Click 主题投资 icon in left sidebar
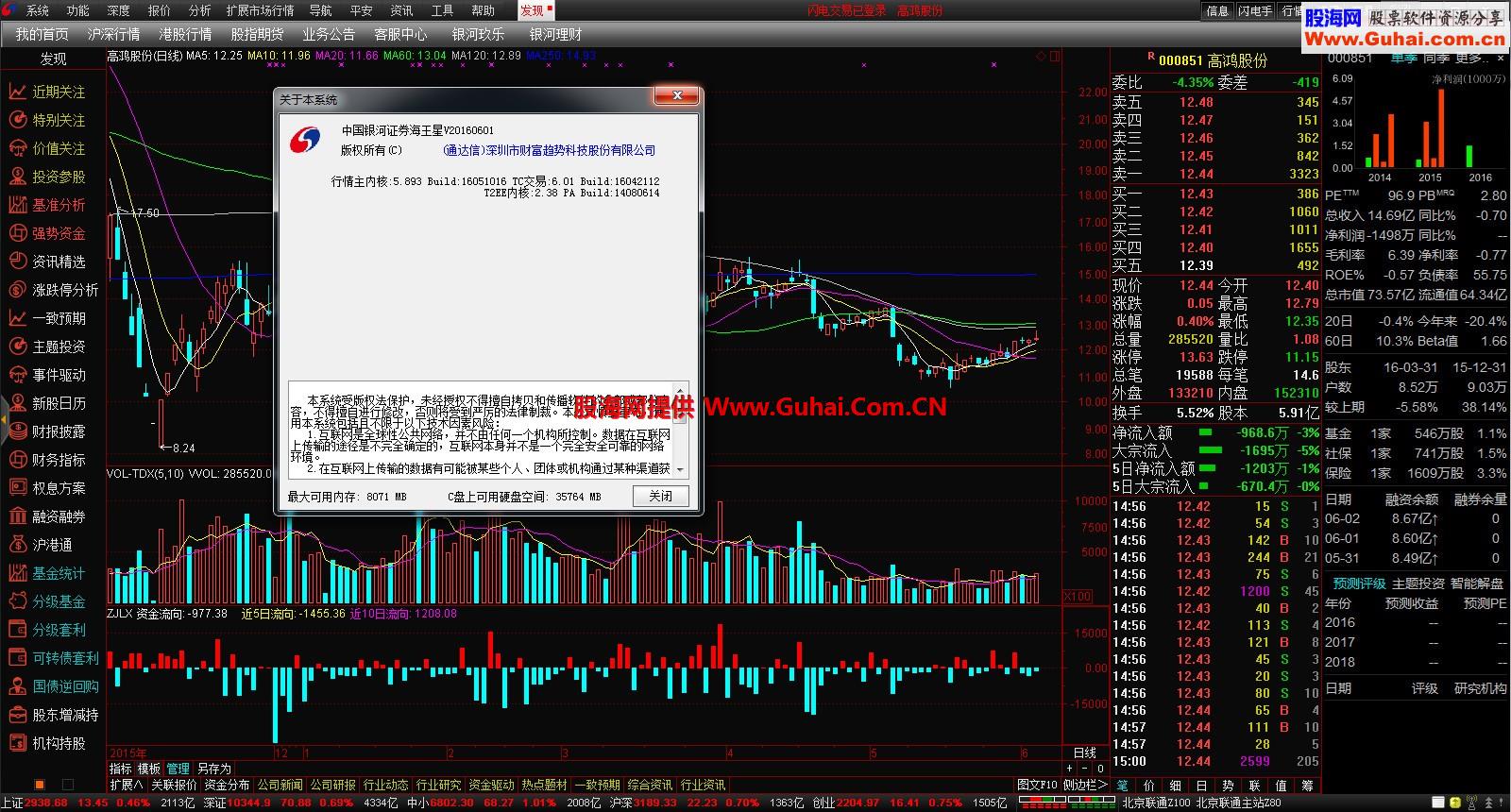This screenshot has width=1511, height=812. tap(17, 347)
